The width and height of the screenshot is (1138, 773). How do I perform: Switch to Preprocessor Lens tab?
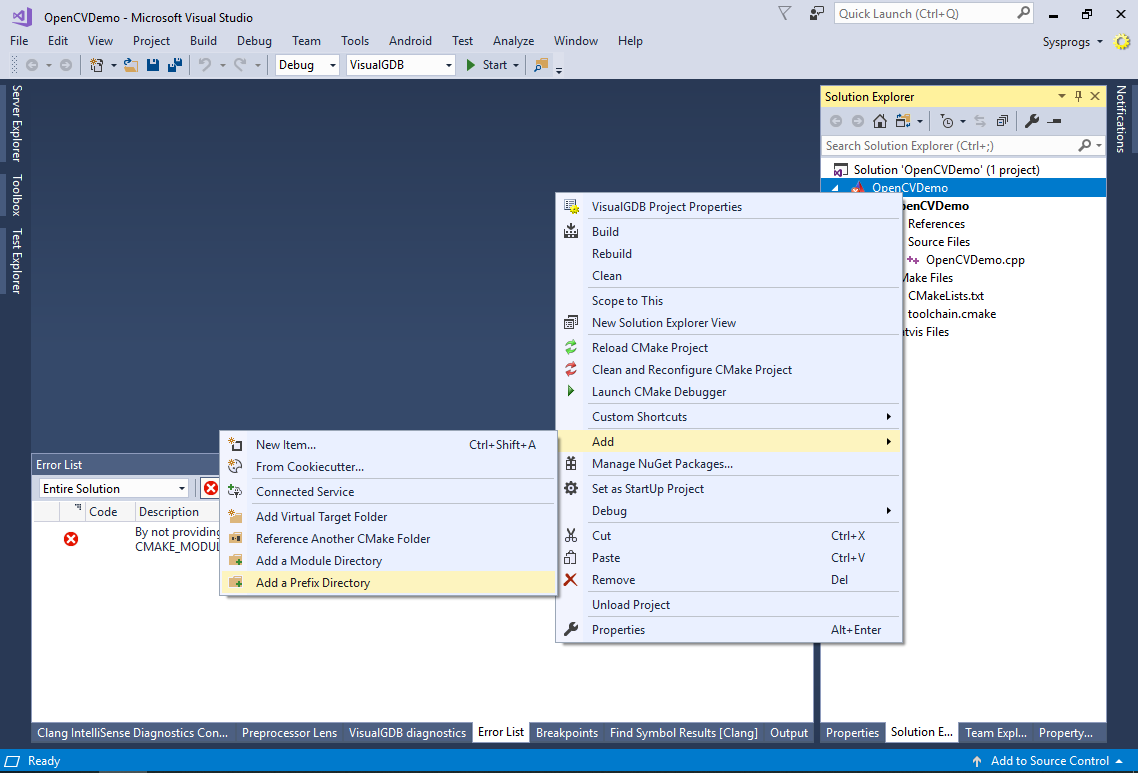(x=290, y=732)
